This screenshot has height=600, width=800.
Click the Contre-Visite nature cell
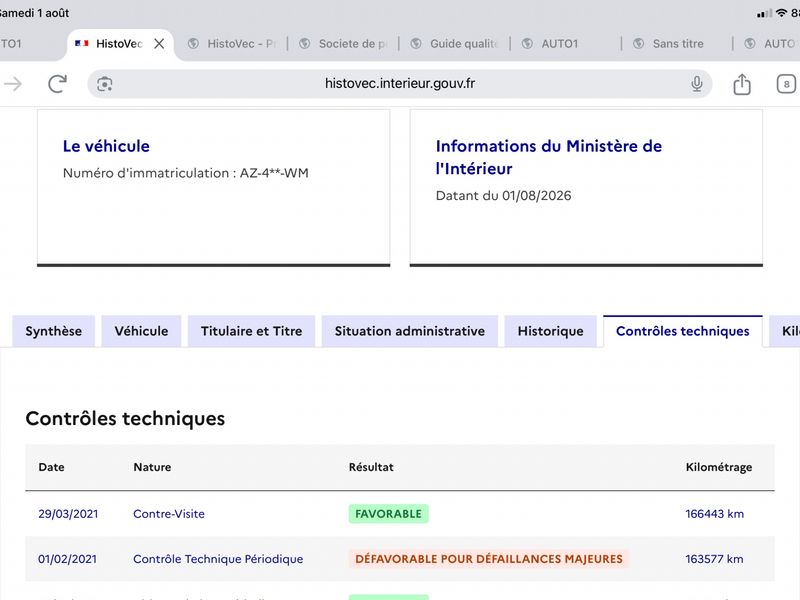coord(169,514)
